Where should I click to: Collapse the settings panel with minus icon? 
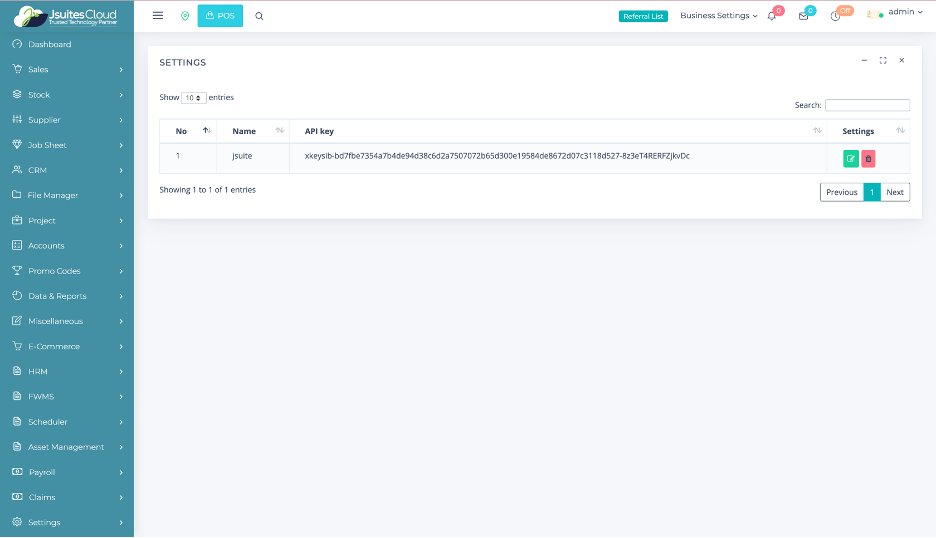pyautogui.click(x=864, y=61)
